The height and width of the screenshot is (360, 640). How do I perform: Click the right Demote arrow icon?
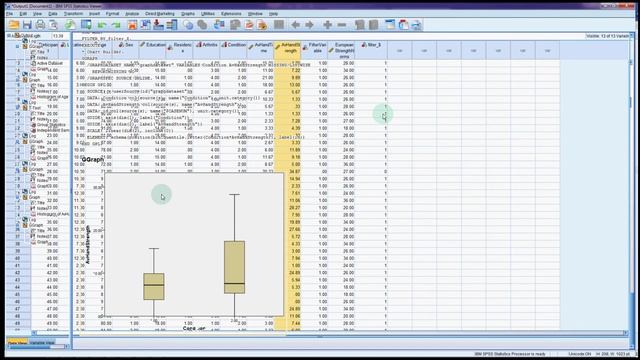click(x=309, y=25)
